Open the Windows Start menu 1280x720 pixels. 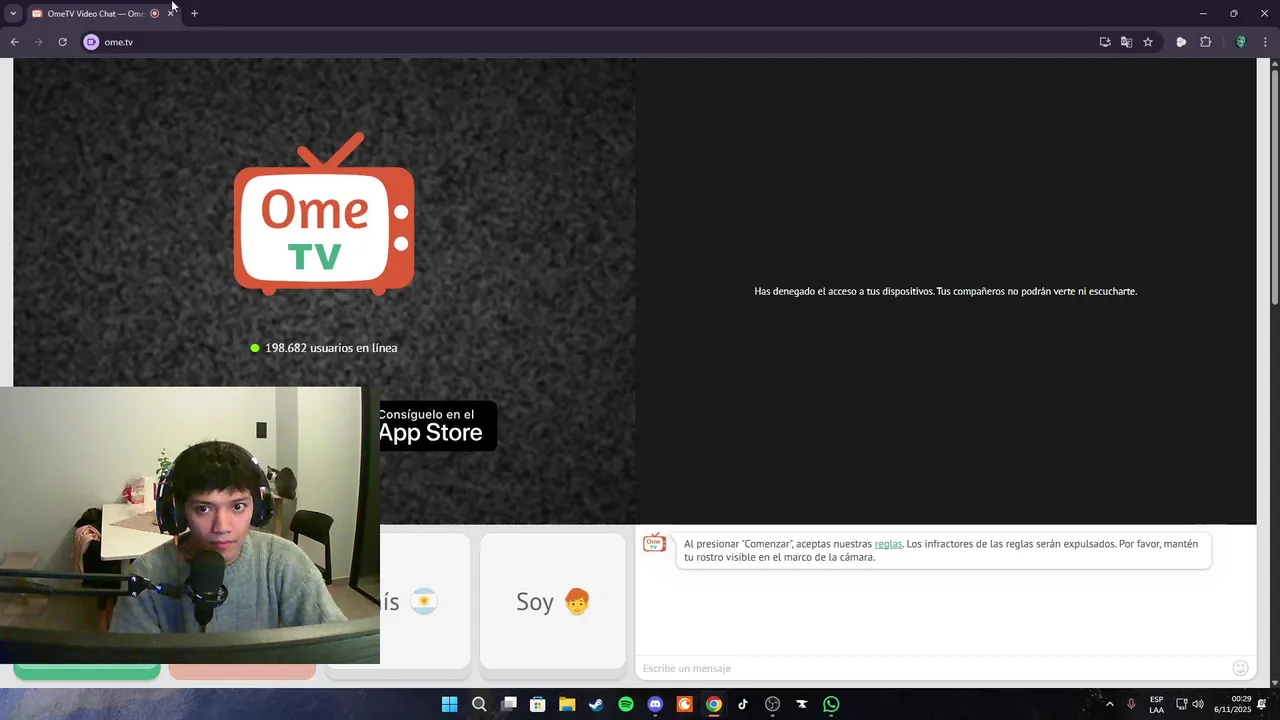point(450,704)
